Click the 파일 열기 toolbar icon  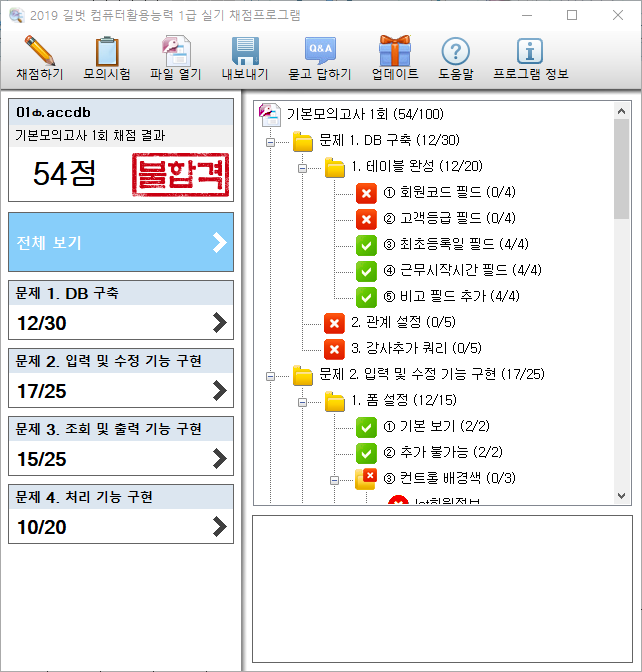tap(176, 52)
